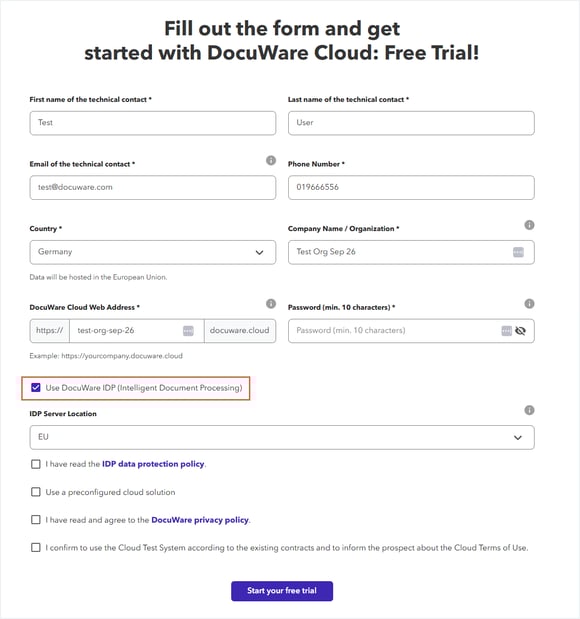The image size is (580, 619).
Task: Check the Cloud Test System confirmation box
Action: [x=36, y=548]
